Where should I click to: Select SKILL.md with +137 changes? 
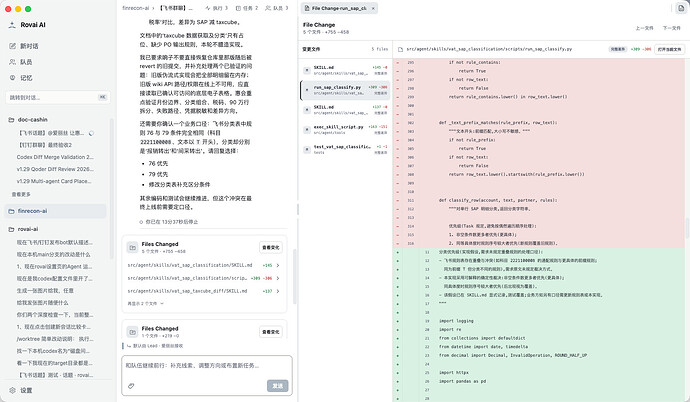345,110
